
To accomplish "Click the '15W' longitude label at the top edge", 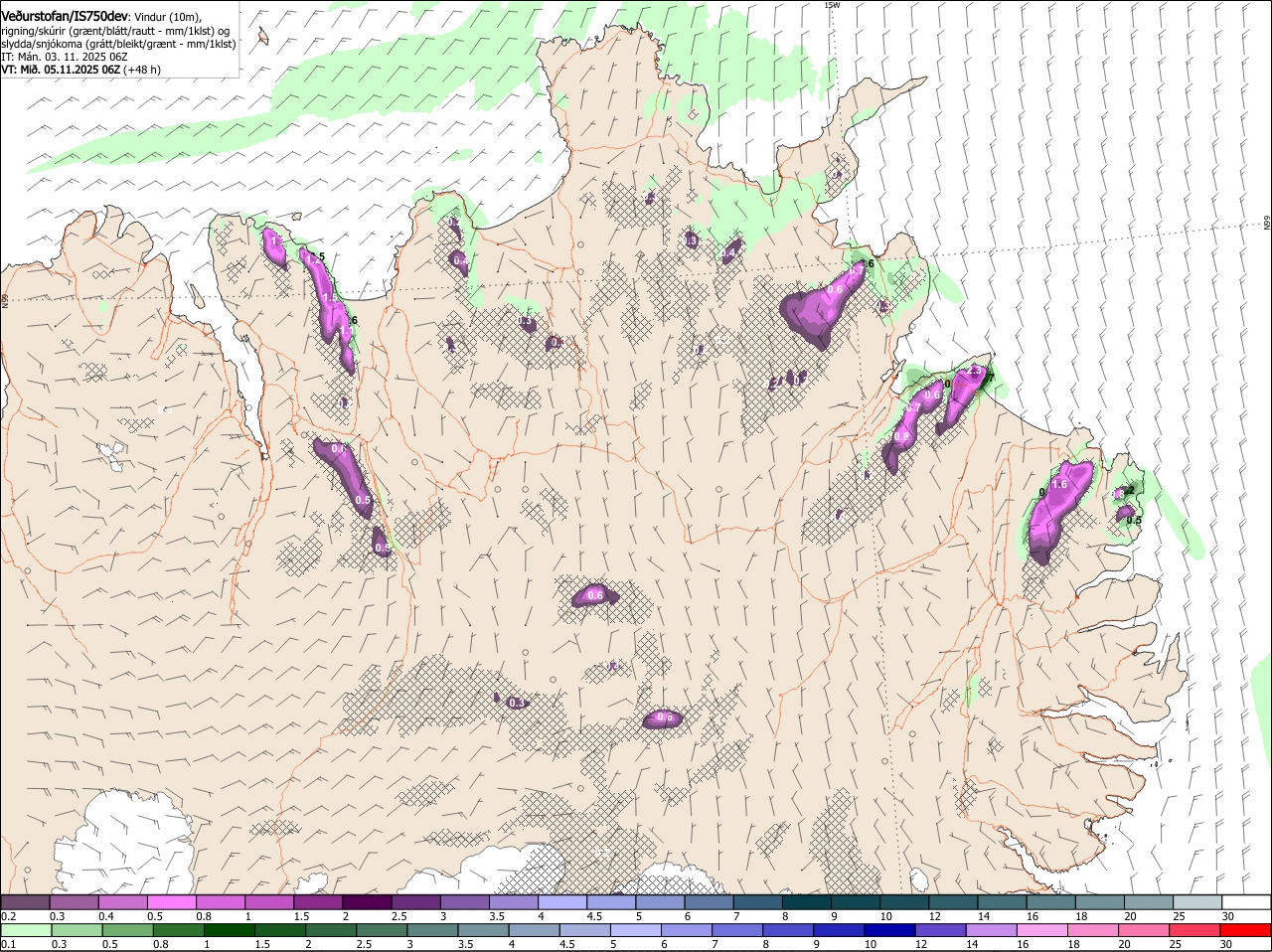I will (832, 5).
